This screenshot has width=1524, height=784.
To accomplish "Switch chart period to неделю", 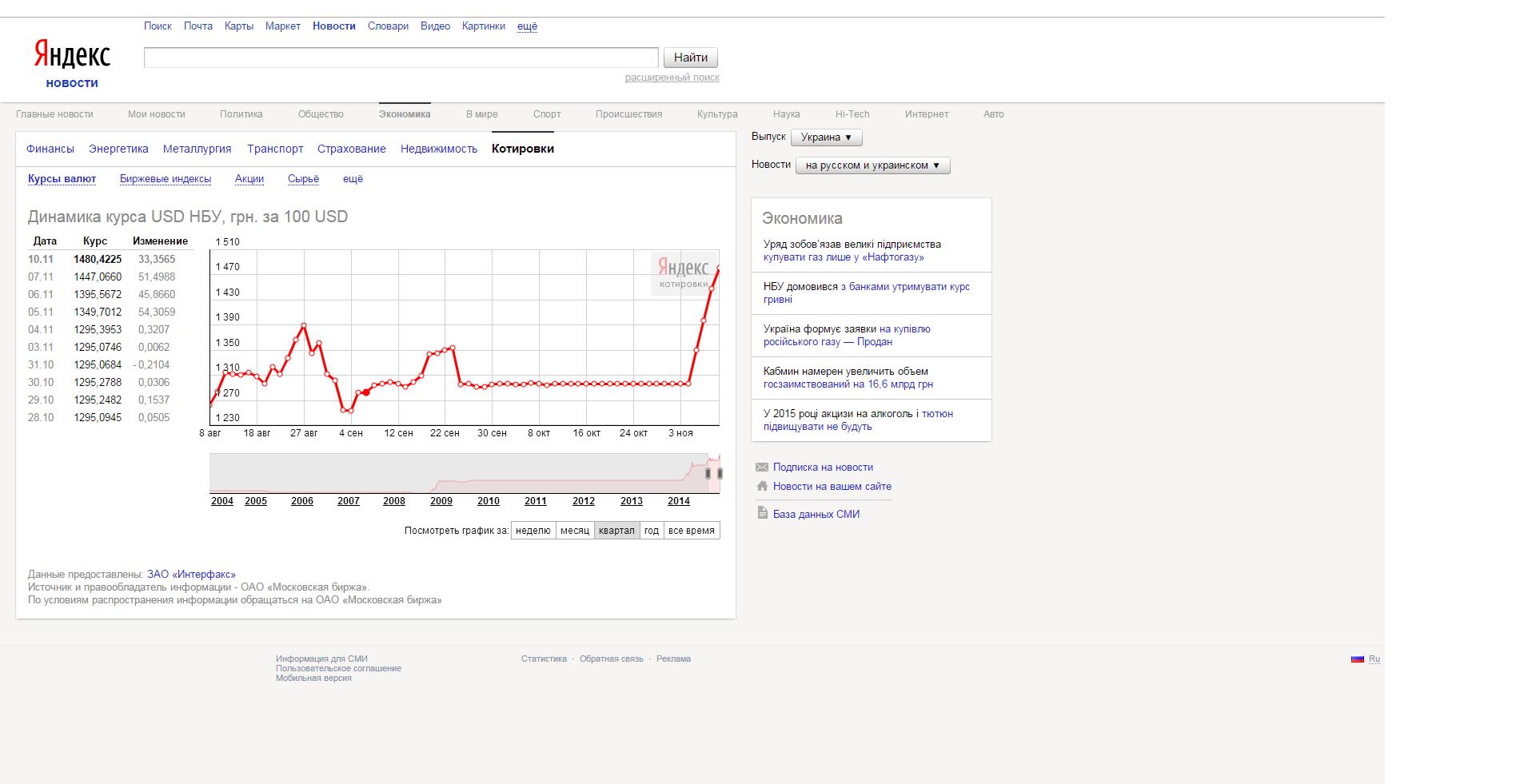I will pos(533,531).
